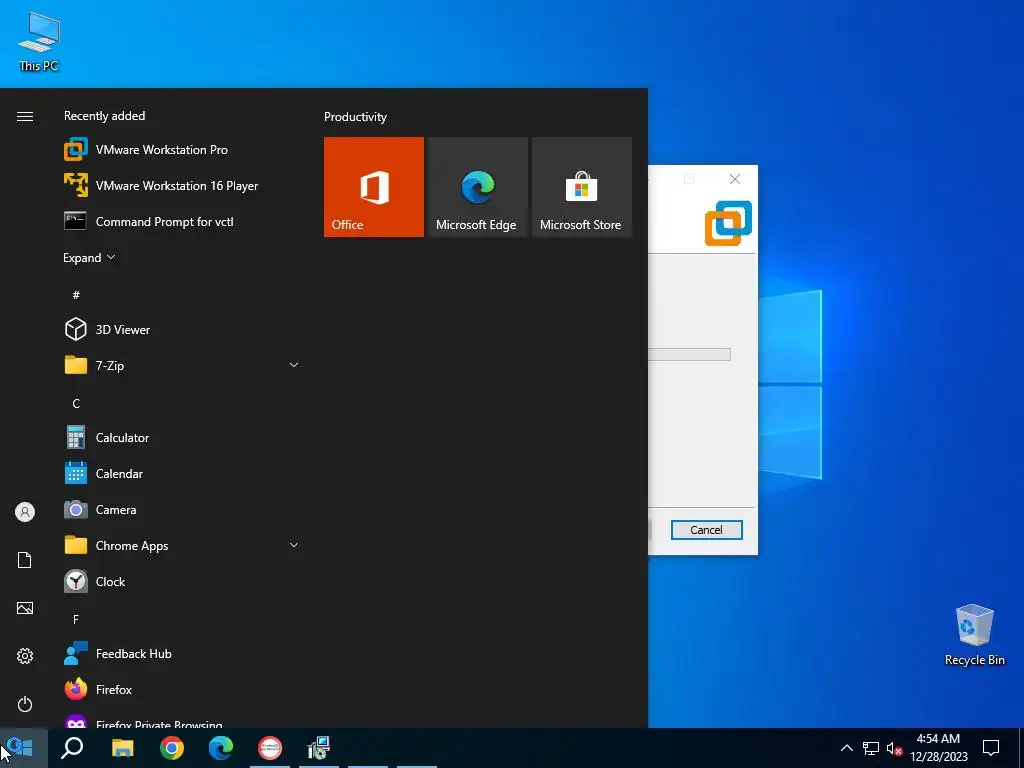Click the installer progress bar
The image size is (1024, 768).
(689, 355)
